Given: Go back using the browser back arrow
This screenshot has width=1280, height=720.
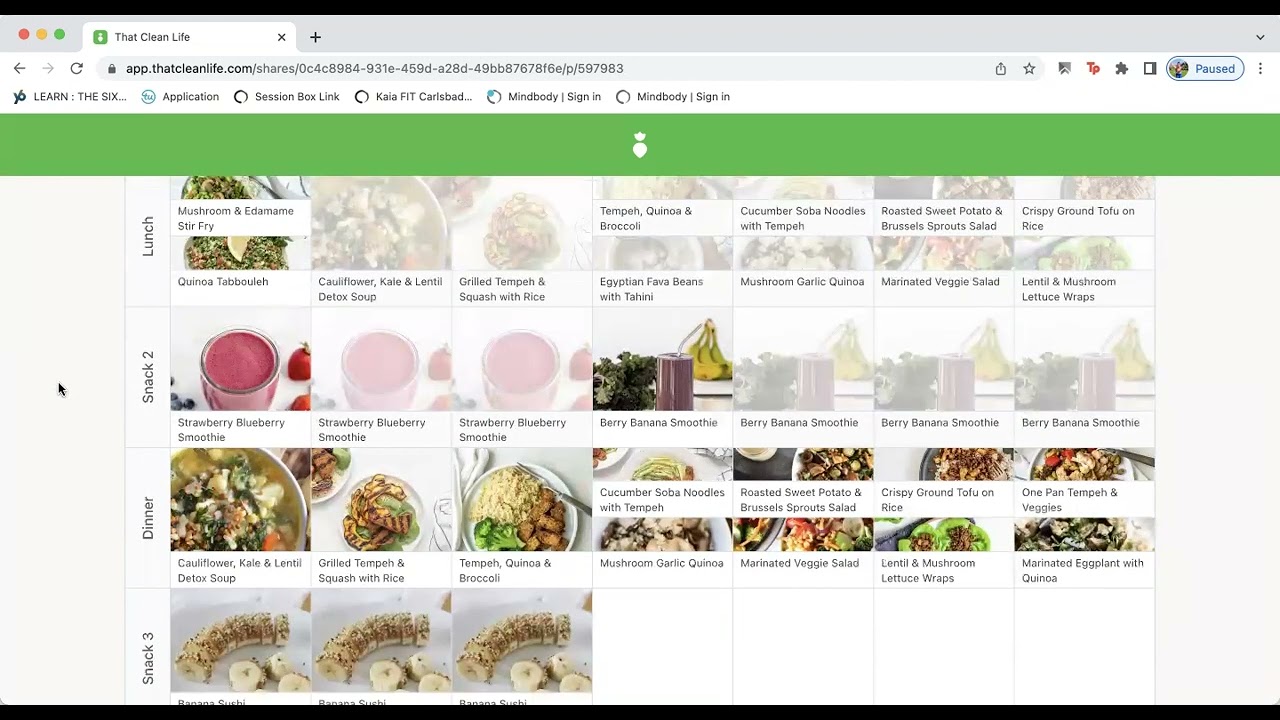Looking at the screenshot, I should [x=20, y=69].
